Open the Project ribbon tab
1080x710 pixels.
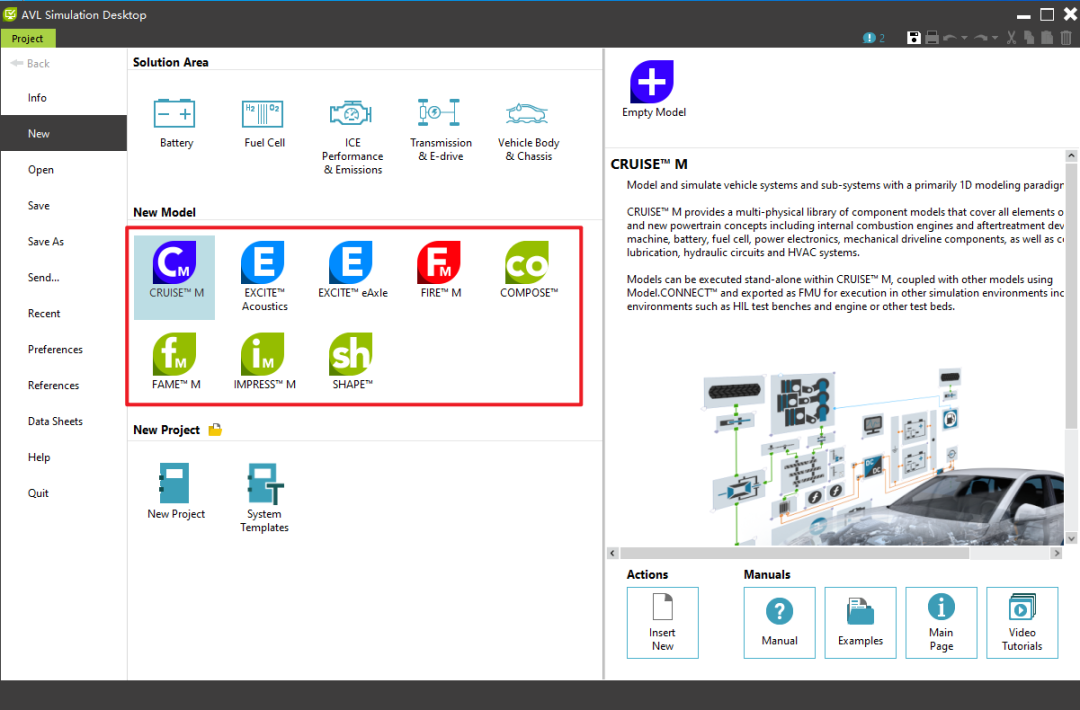pyautogui.click(x=28, y=39)
